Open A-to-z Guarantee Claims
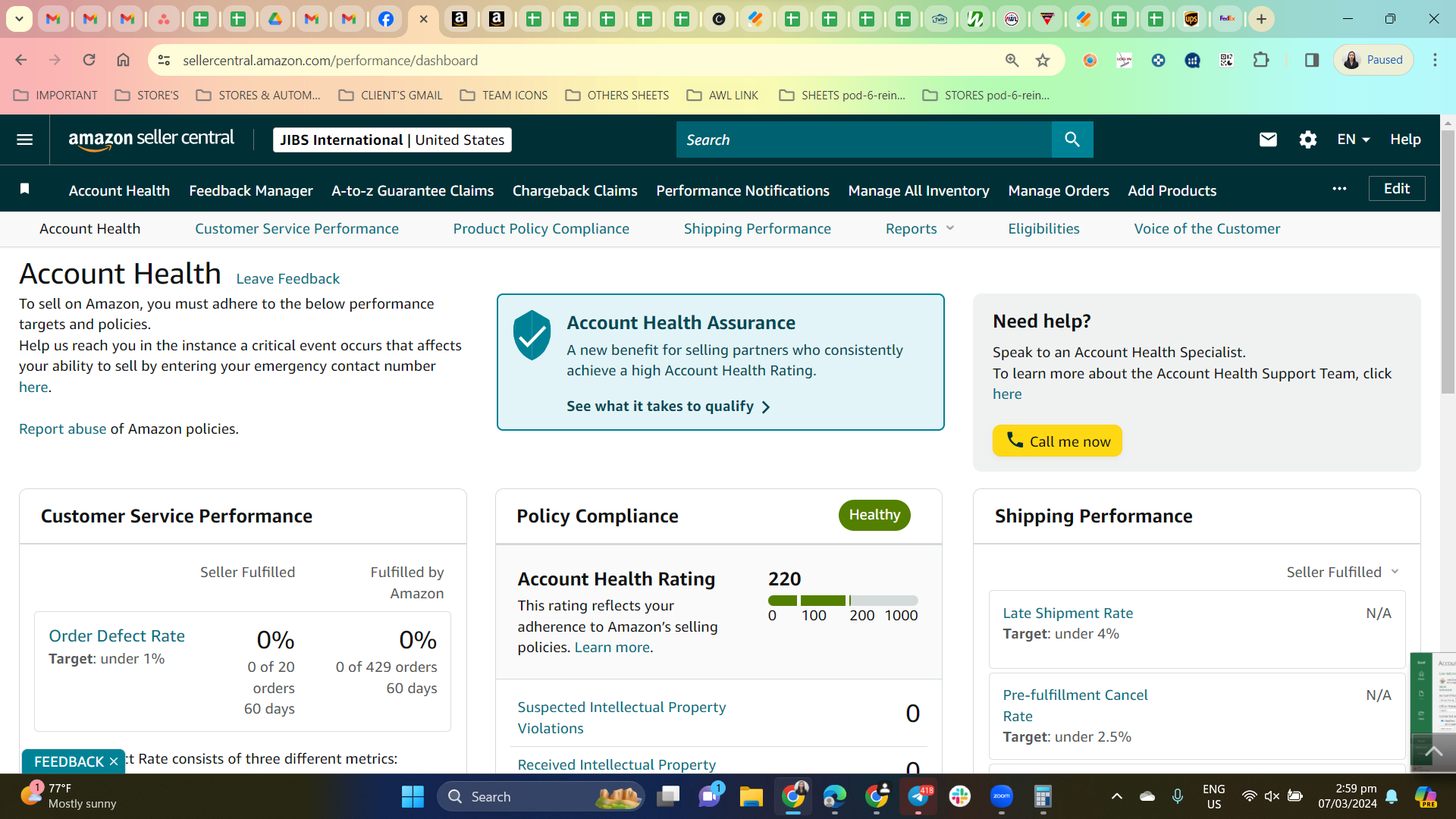The width and height of the screenshot is (1456, 819). [413, 190]
